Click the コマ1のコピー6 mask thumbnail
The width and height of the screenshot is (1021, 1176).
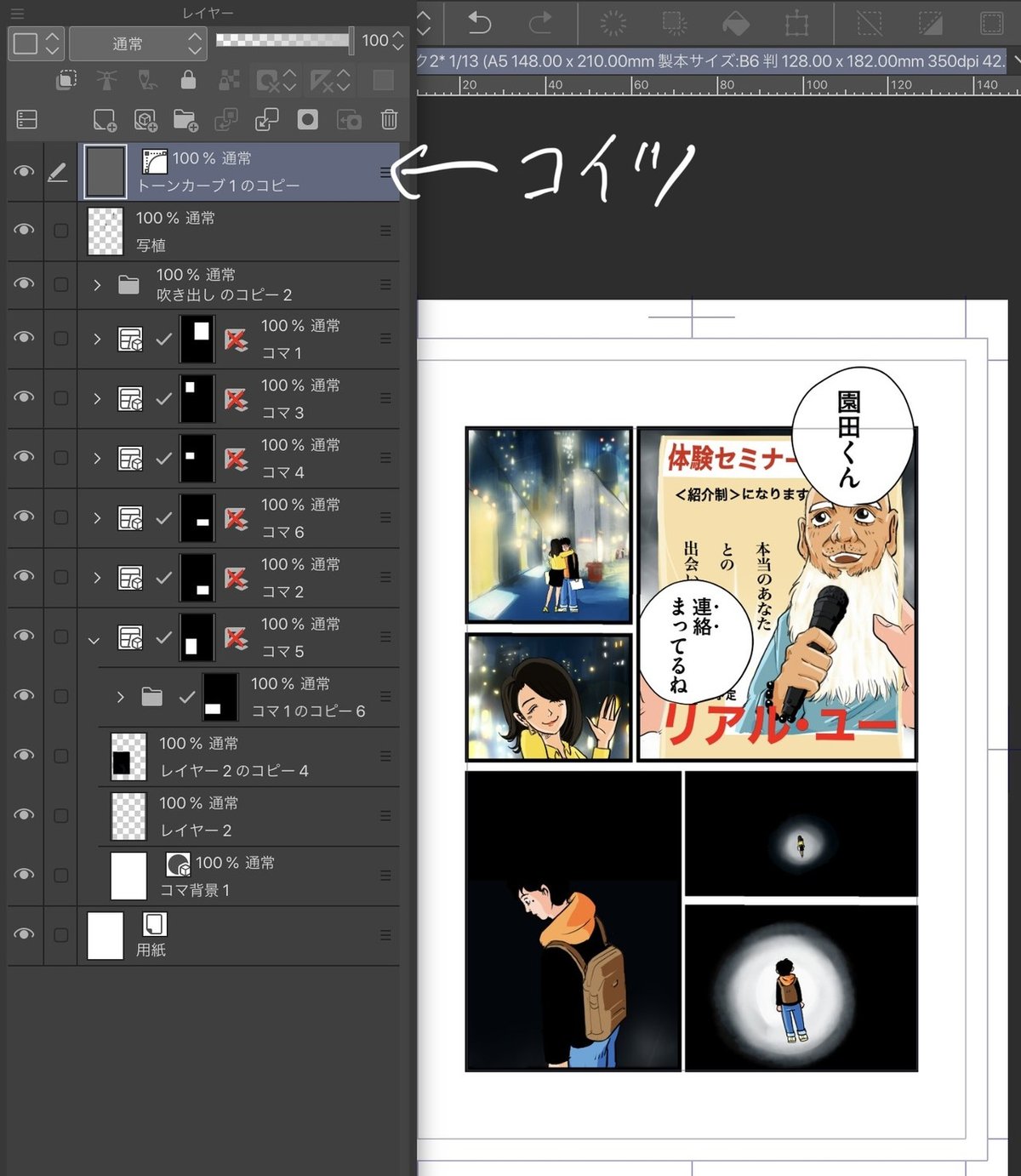point(220,696)
